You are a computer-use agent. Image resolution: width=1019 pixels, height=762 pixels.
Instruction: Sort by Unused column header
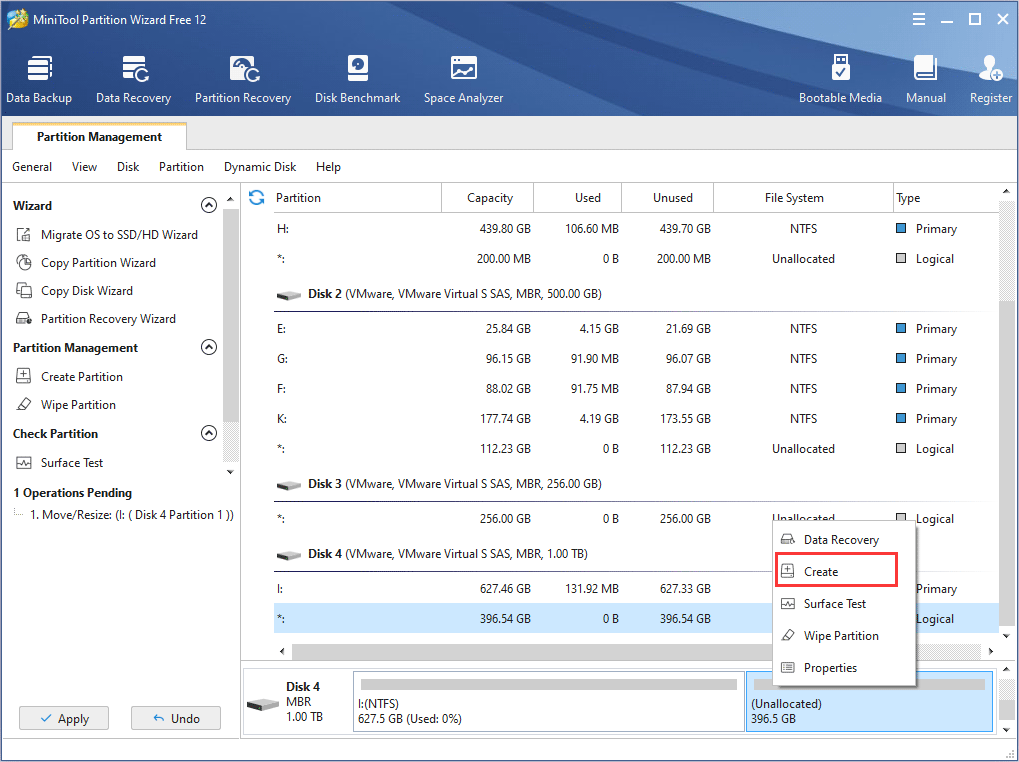(667, 197)
